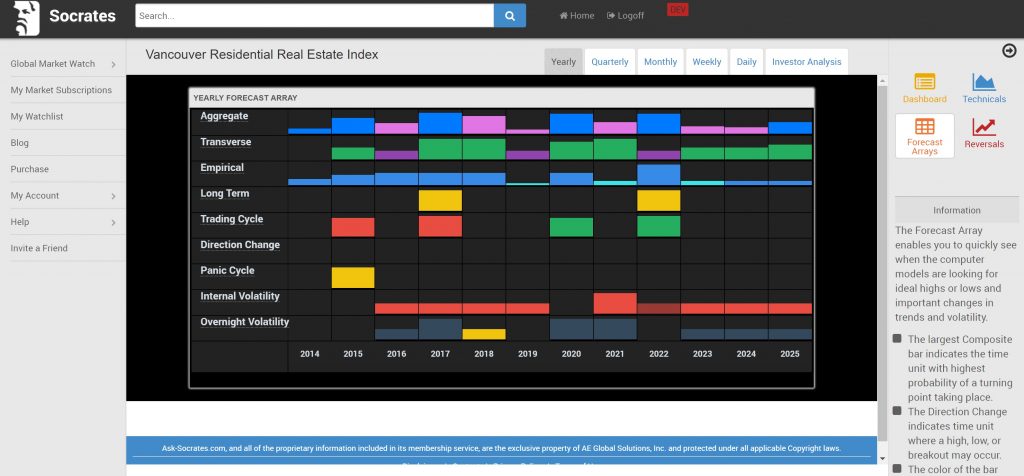The image size is (1024, 476).
Task: Select the Forecast Arrays grid icon
Action: [x=924, y=129]
